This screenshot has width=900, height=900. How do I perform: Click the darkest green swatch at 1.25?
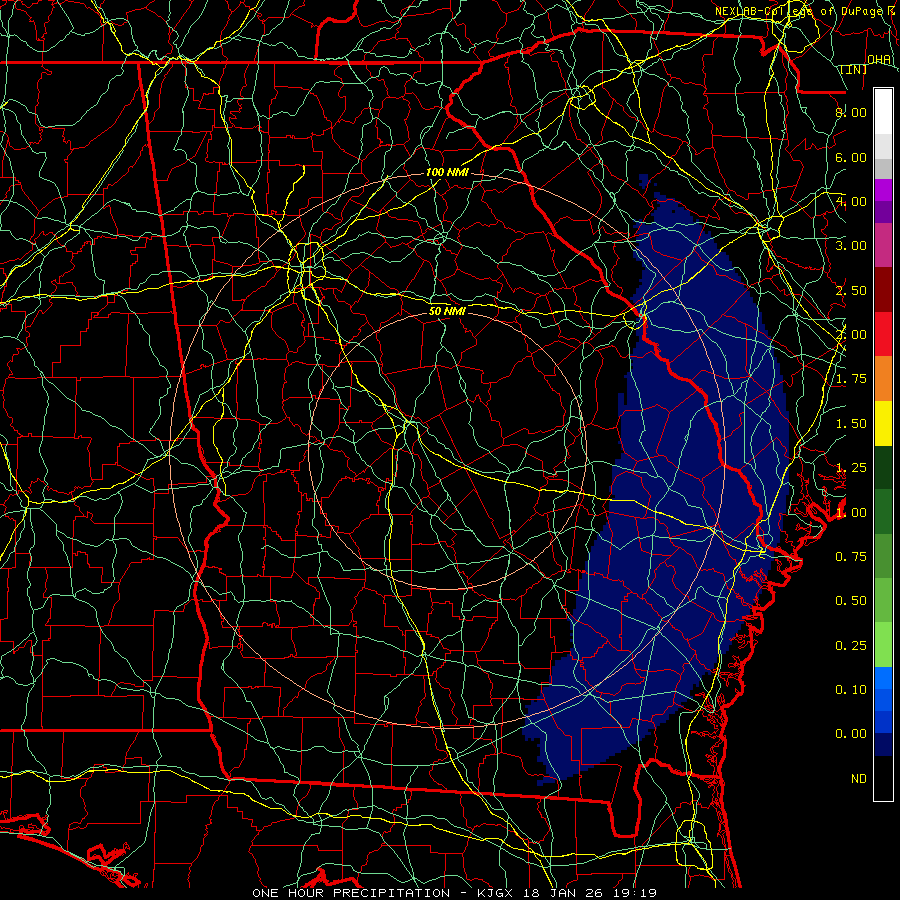coord(883,467)
